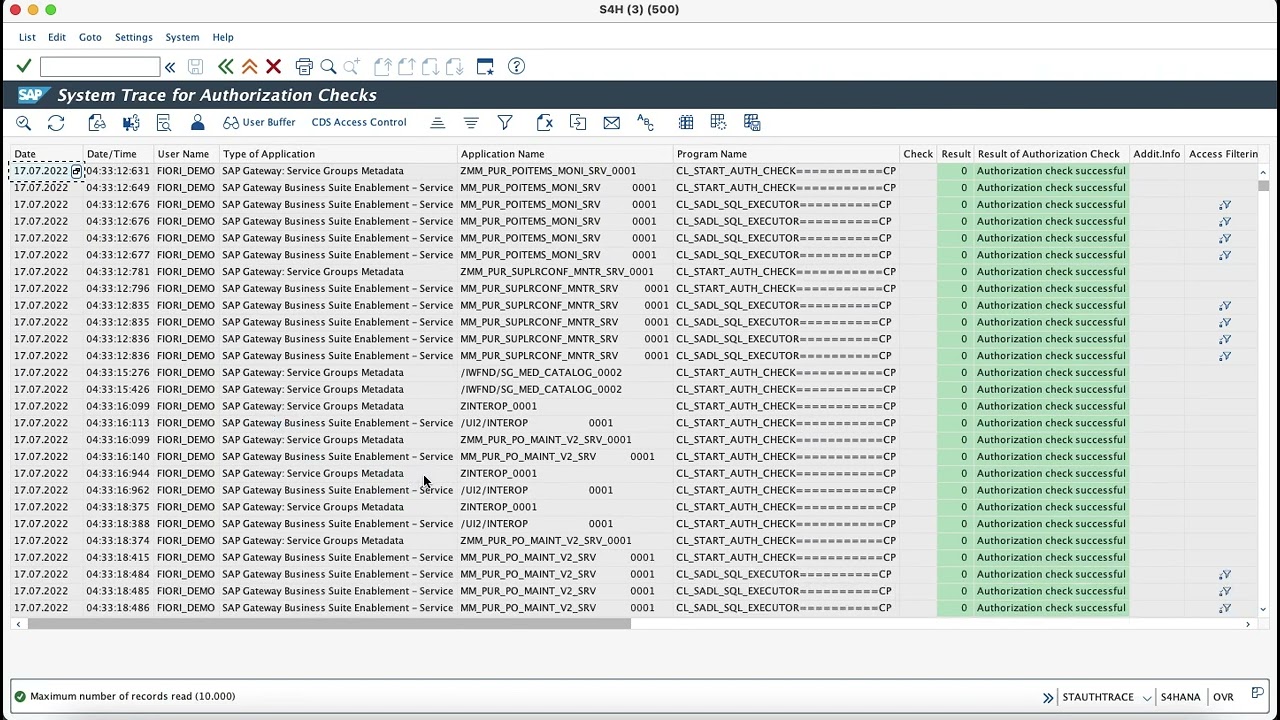
Task: Create new GUI window icon
Action: 485,67
